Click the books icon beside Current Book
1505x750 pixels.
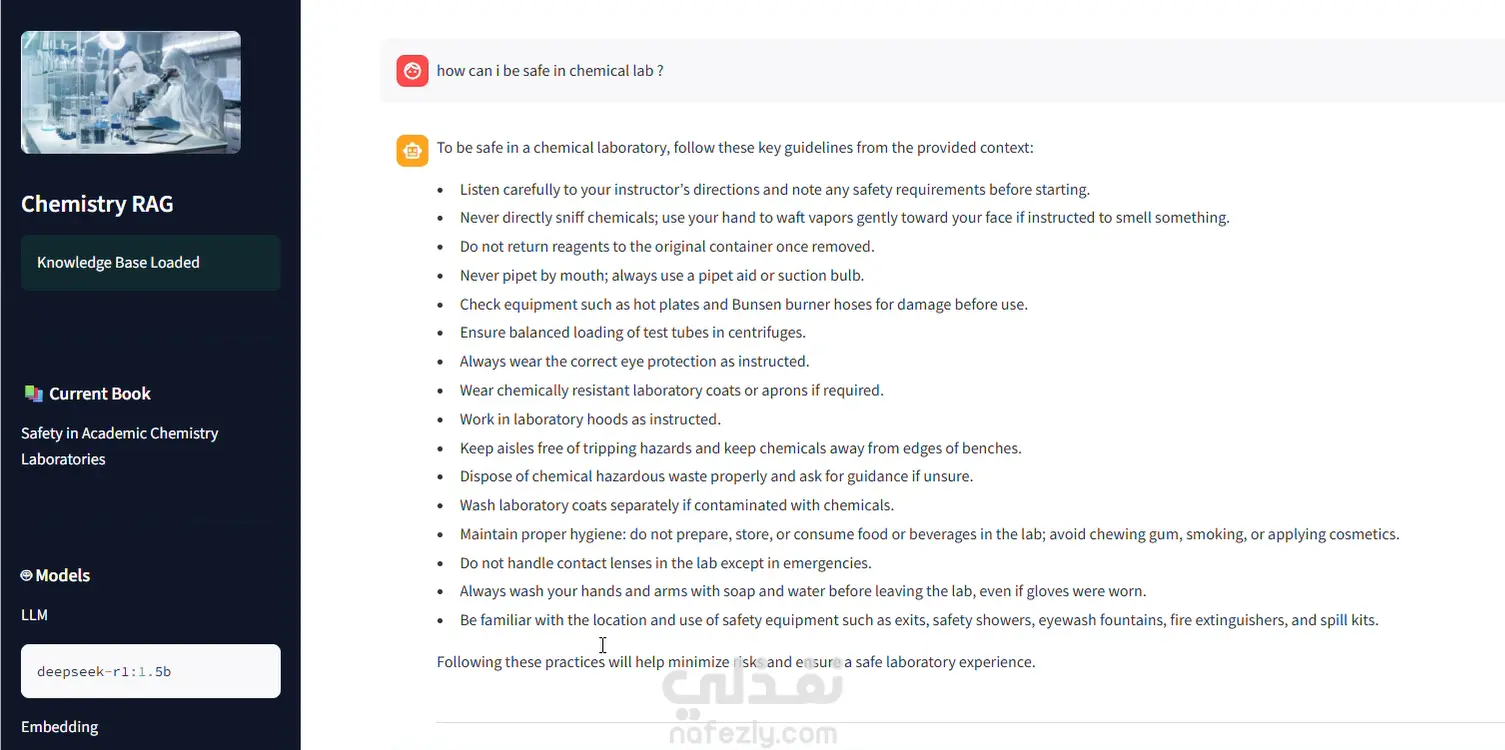click(x=33, y=394)
